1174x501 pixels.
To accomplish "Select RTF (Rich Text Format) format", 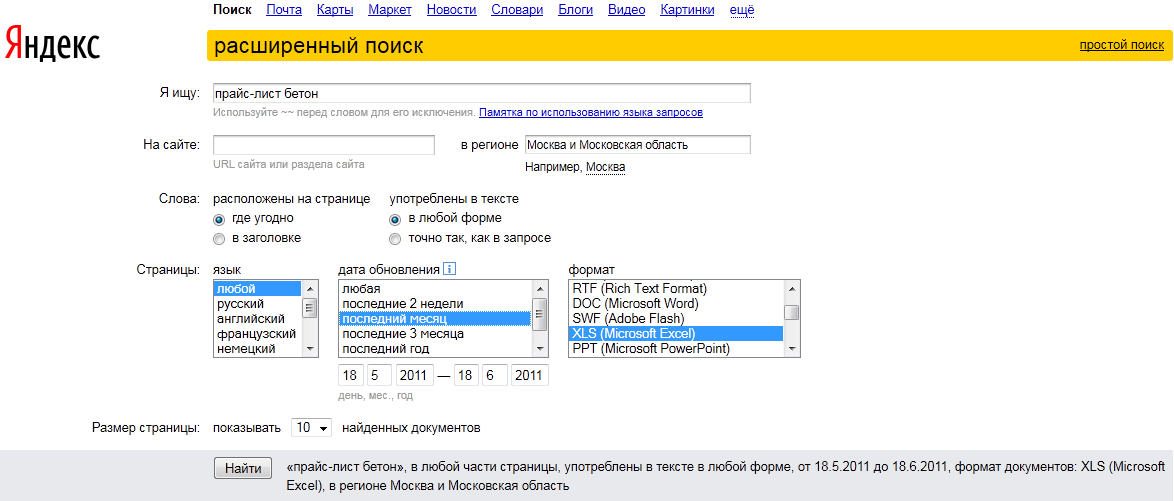I will click(x=676, y=288).
